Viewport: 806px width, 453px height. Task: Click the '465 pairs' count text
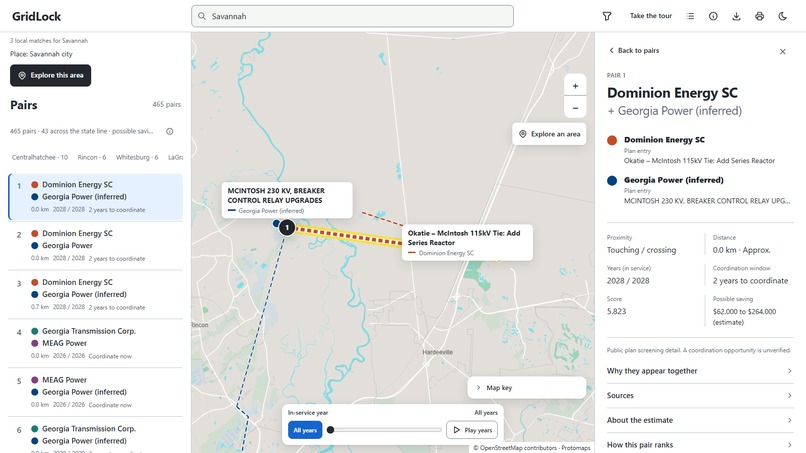click(x=167, y=104)
